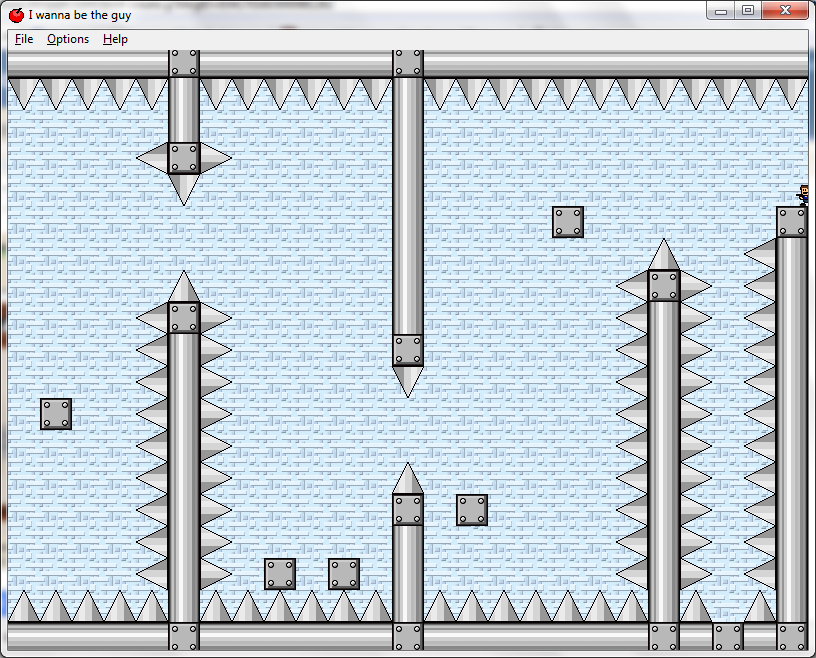Minimize the I wanna be the guy window
The image size is (816, 658).
click(721, 10)
